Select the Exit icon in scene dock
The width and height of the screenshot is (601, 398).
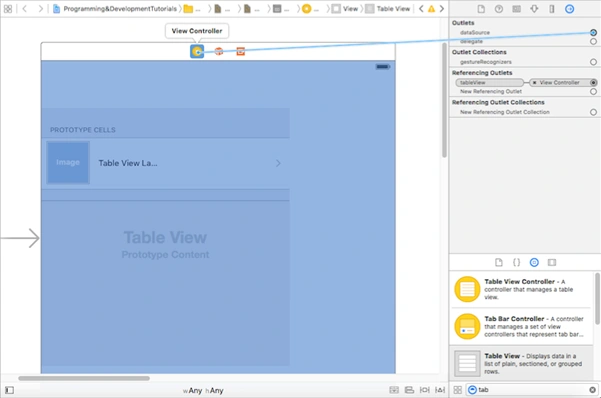240,51
